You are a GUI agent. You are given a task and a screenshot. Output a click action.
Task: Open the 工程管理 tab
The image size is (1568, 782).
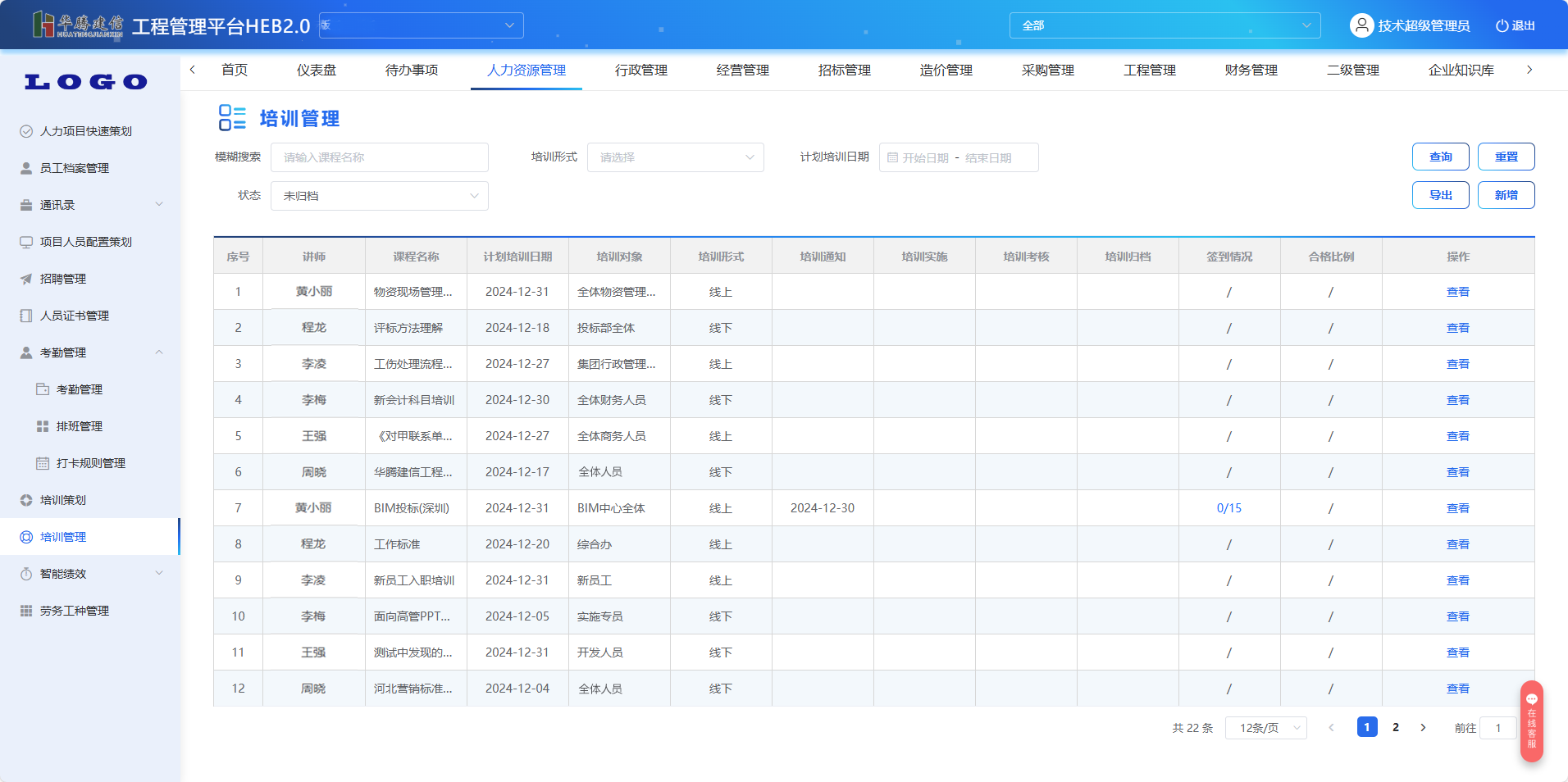(1150, 70)
